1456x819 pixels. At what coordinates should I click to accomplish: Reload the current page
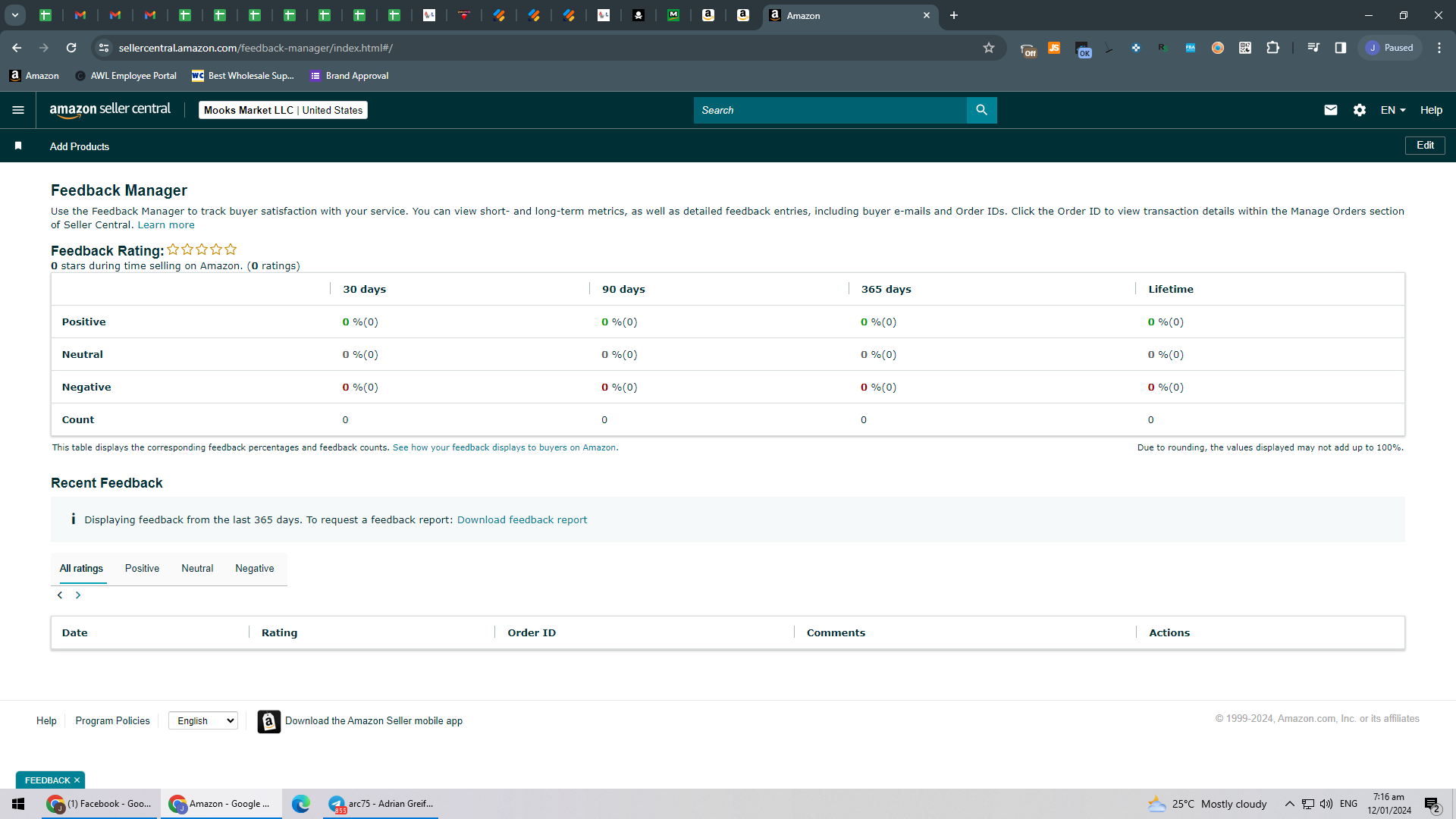(71, 48)
